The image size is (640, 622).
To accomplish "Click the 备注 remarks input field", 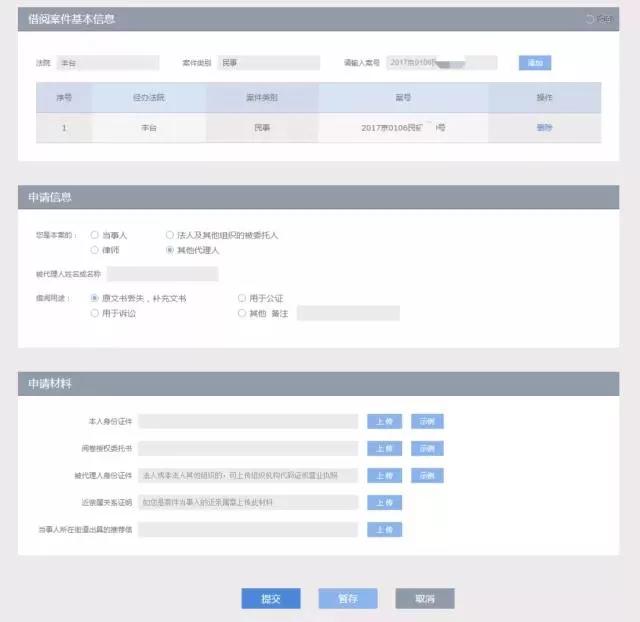I will (348, 313).
